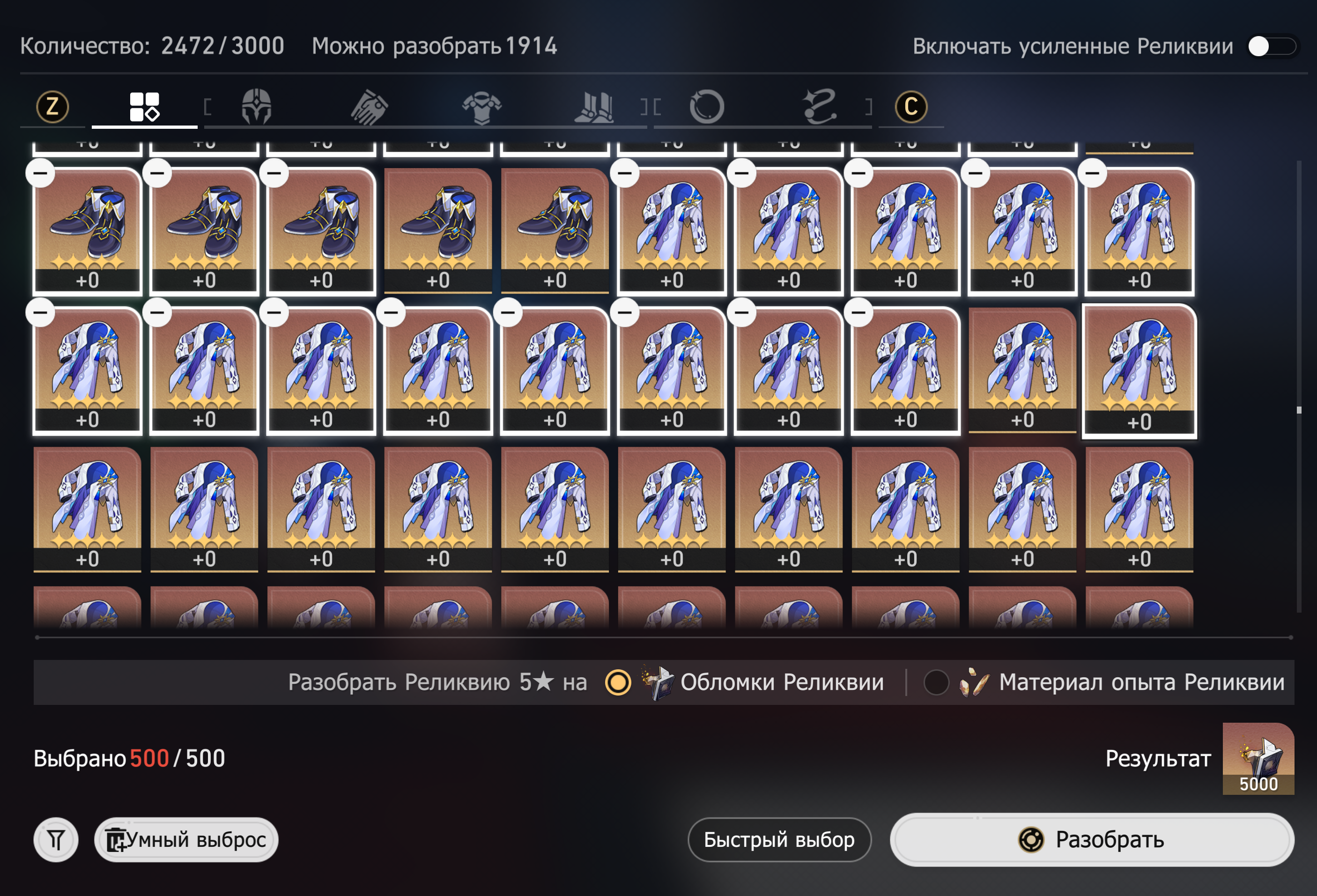Select Обломки Реликвии radio option
Viewport: 1317px width, 896px height.
tap(618, 682)
